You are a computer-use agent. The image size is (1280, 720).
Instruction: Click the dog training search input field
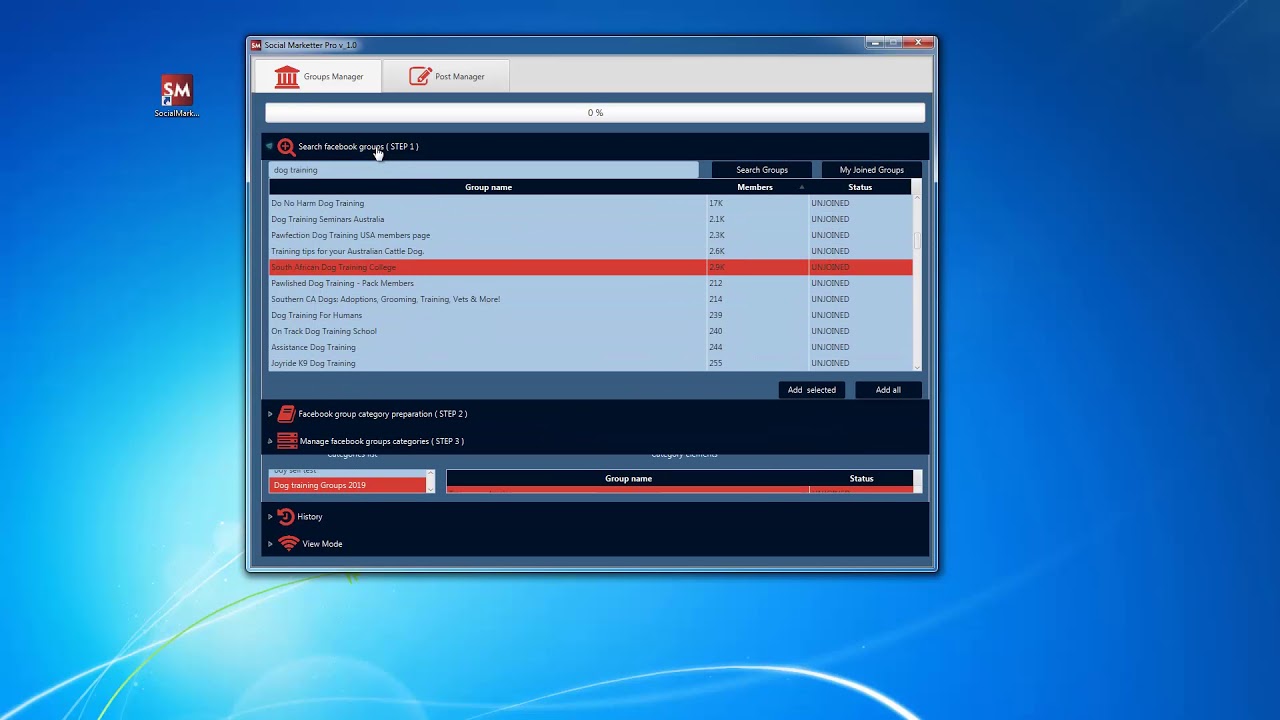pyautogui.click(x=484, y=170)
